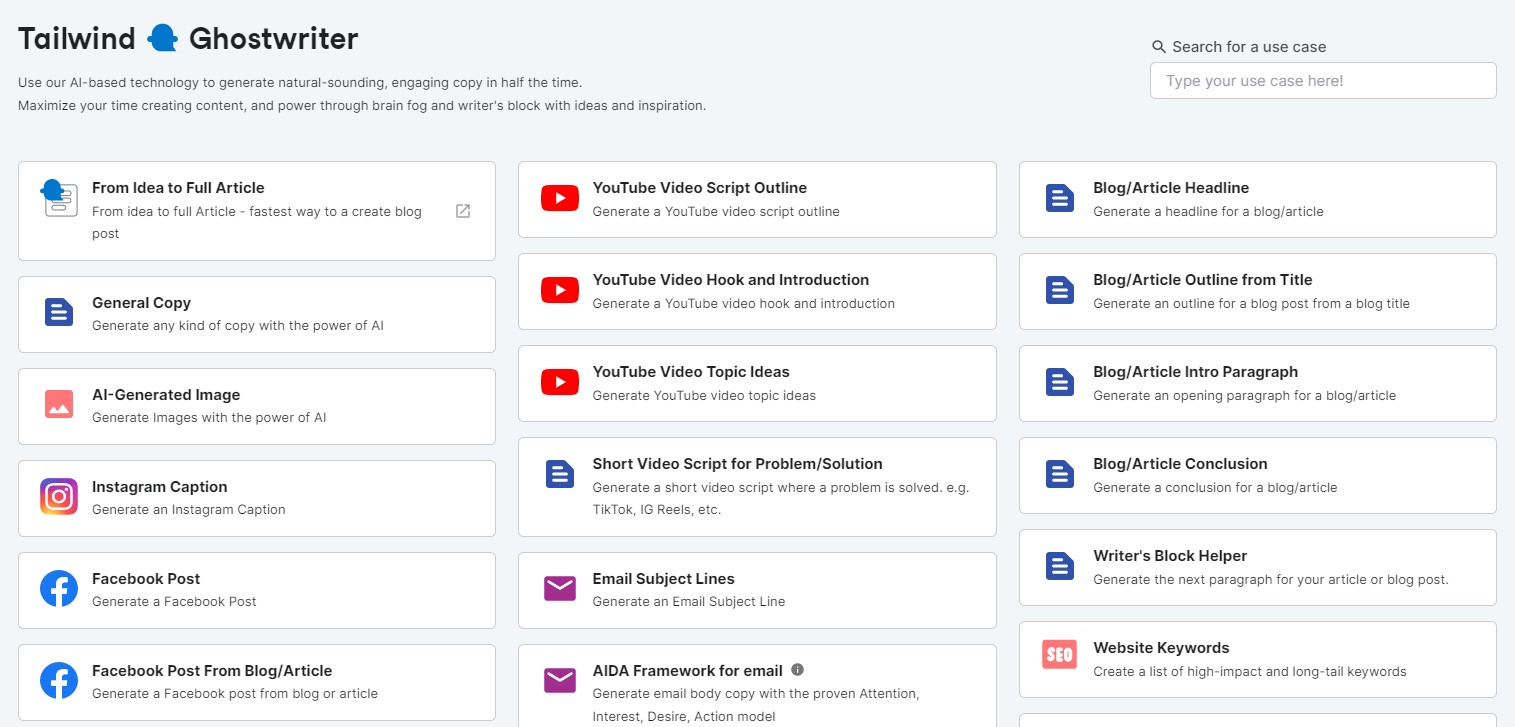Open the Facebook Post title
Viewport: 1515px width, 727px height.
point(146,579)
